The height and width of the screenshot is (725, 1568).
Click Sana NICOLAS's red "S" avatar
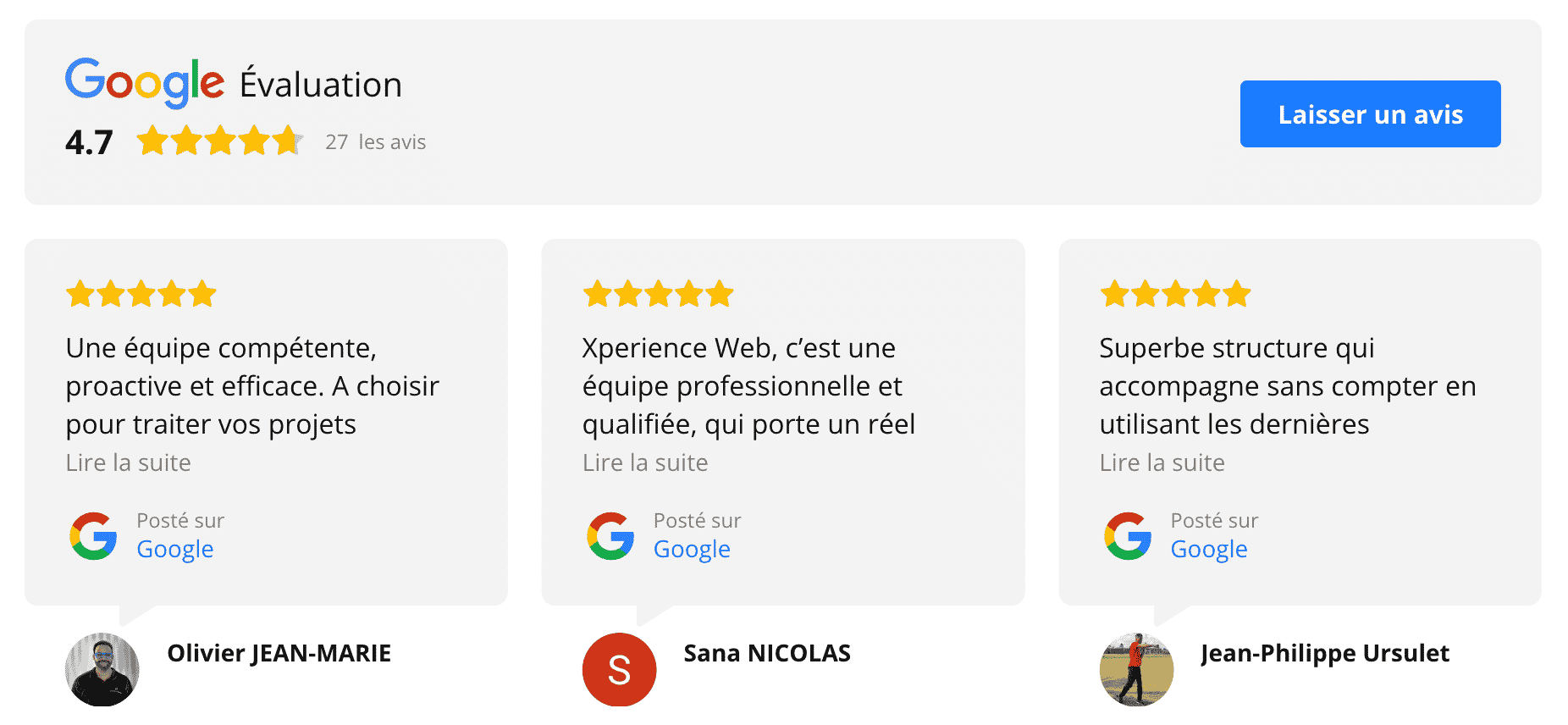pyautogui.click(x=619, y=669)
